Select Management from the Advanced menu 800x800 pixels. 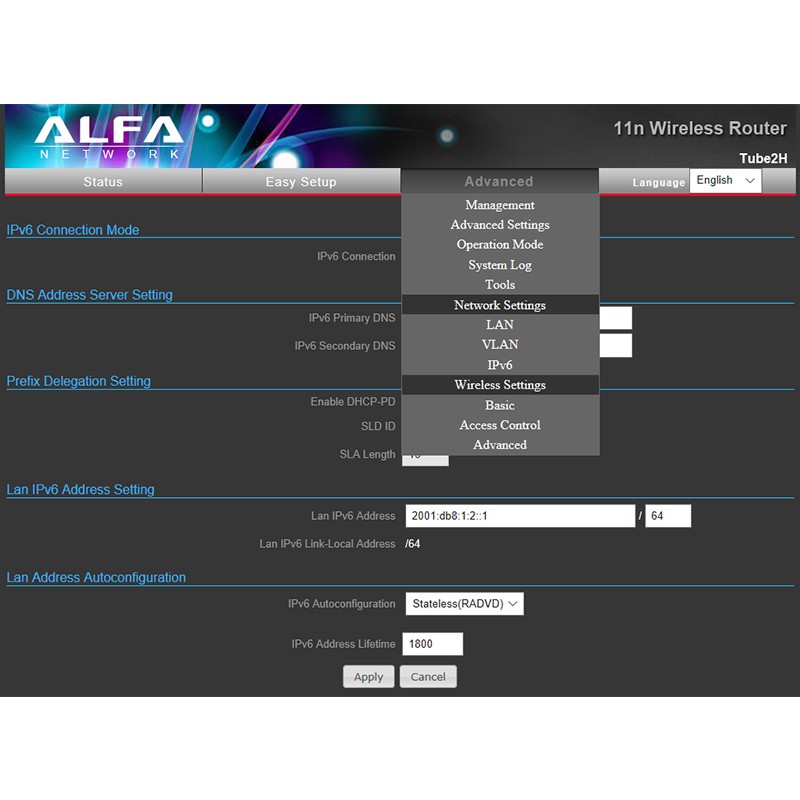coord(500,205)
